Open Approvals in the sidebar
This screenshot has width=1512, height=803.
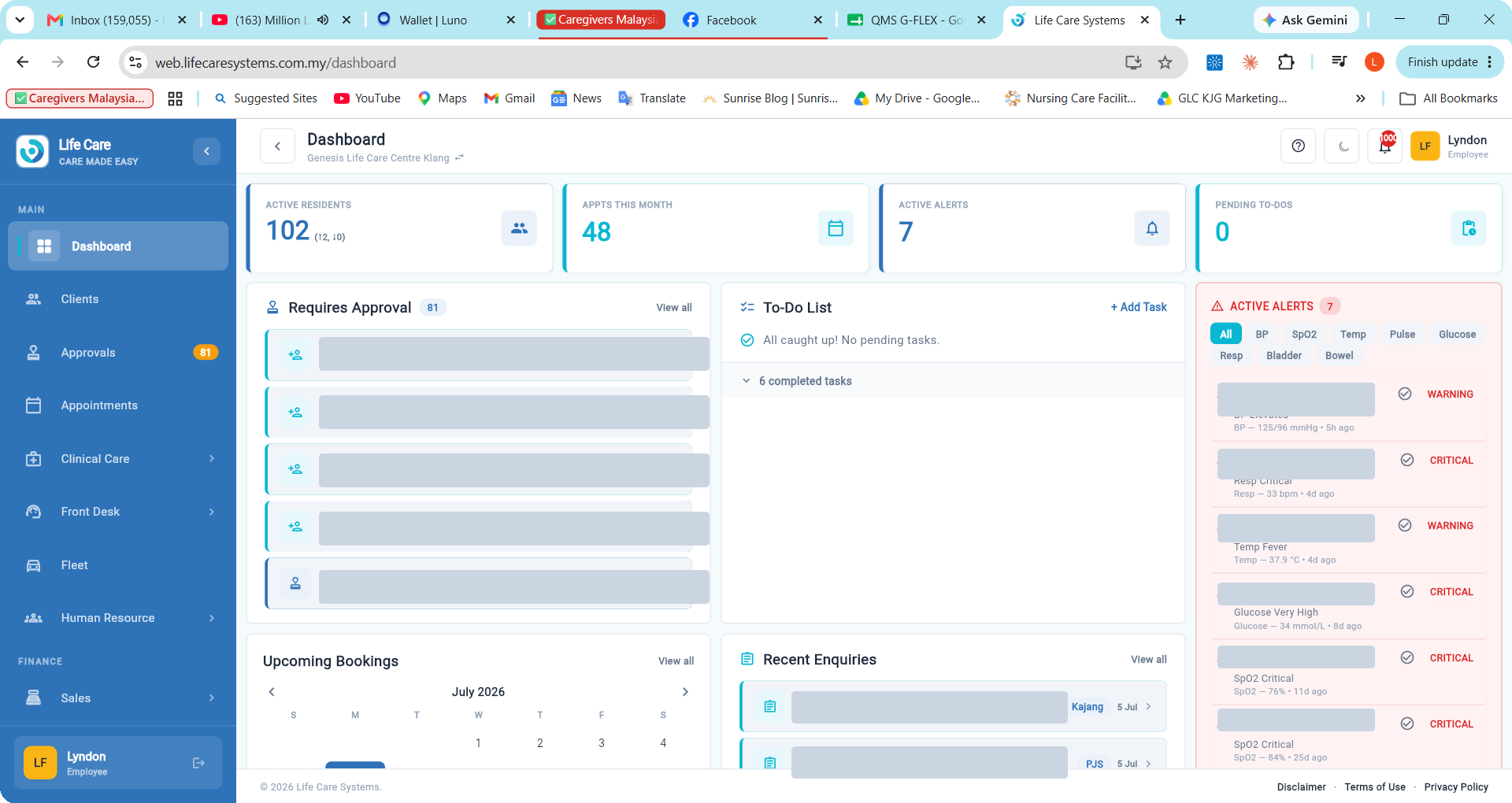pos(118,353)
